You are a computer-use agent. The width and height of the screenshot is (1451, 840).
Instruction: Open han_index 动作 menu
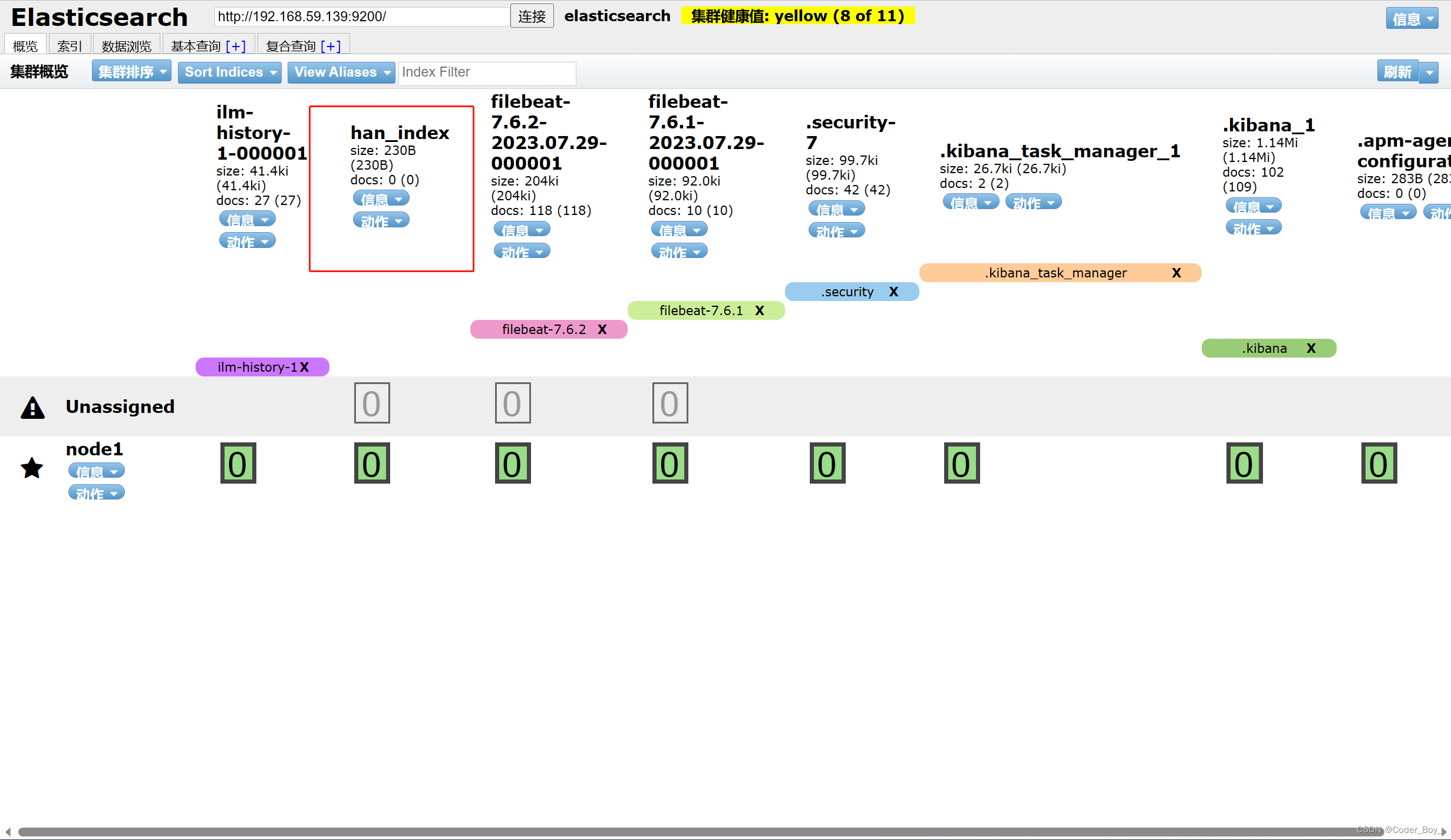click(381, 221)
